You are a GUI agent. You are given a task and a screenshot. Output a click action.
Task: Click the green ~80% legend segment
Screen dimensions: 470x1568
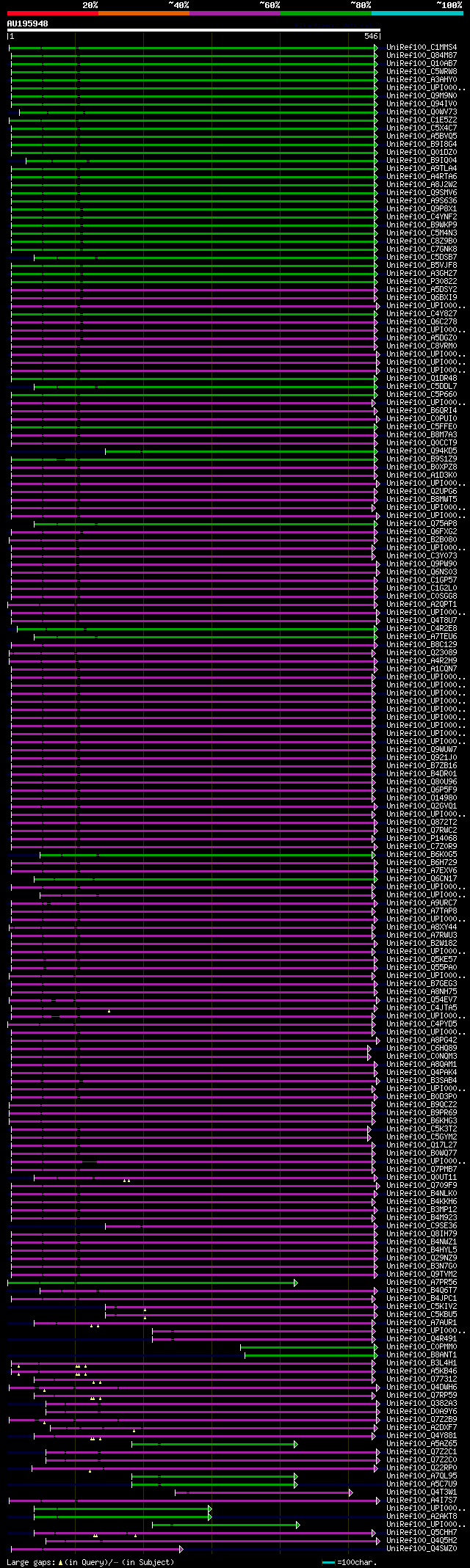[x=326, y=13]
